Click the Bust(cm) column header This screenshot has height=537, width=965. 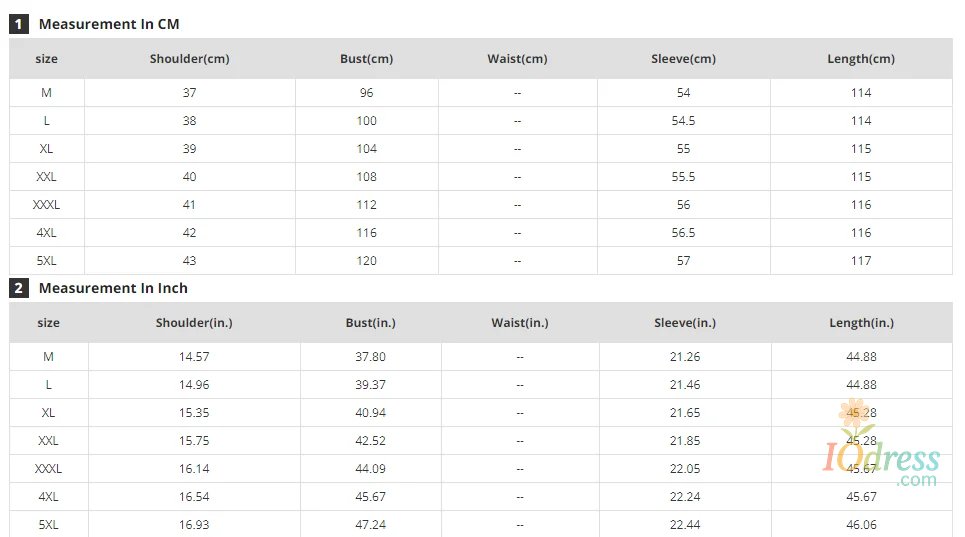pos(367,59)
